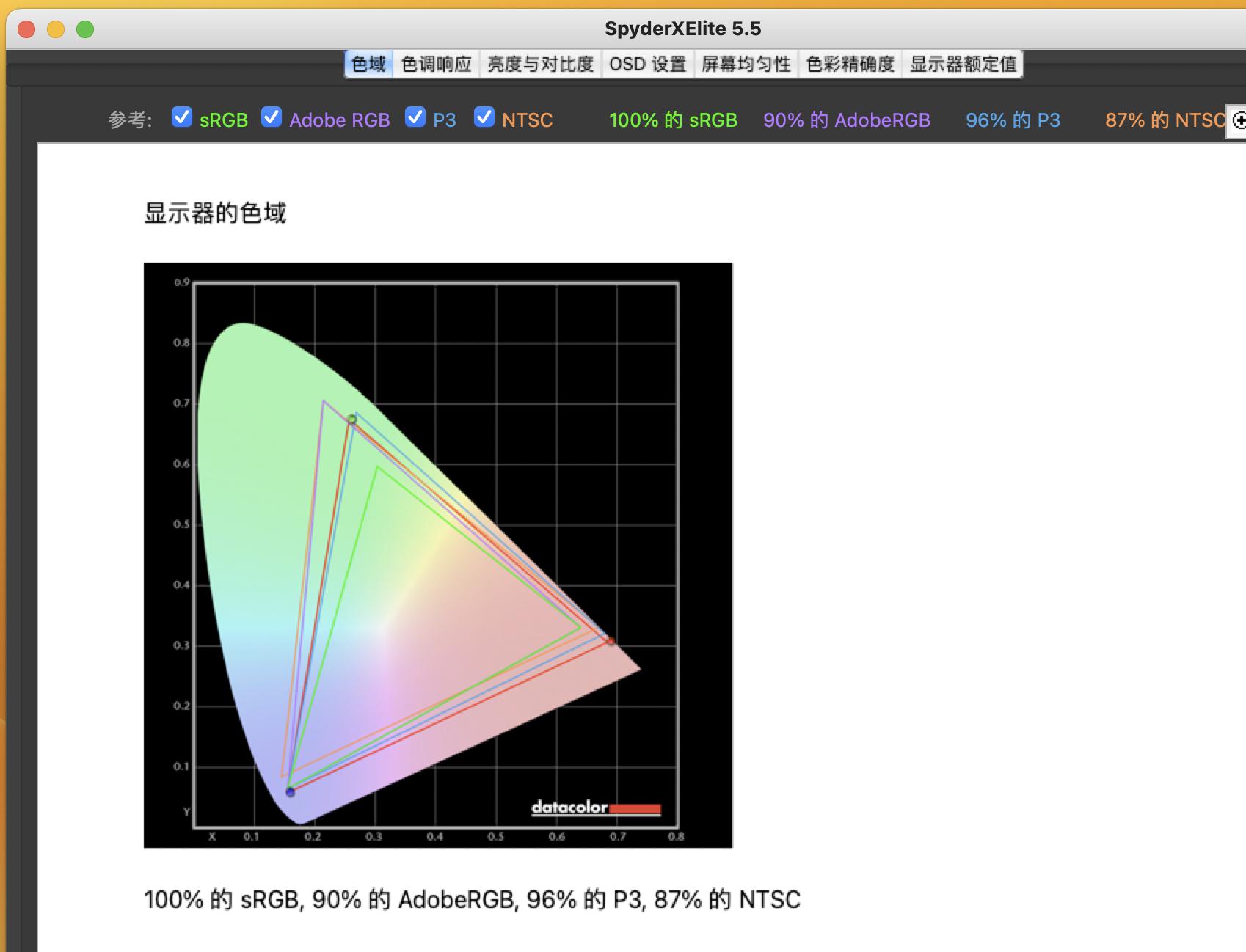
Task: Open the OSD 设置 tab
Action: pos(648,64)
